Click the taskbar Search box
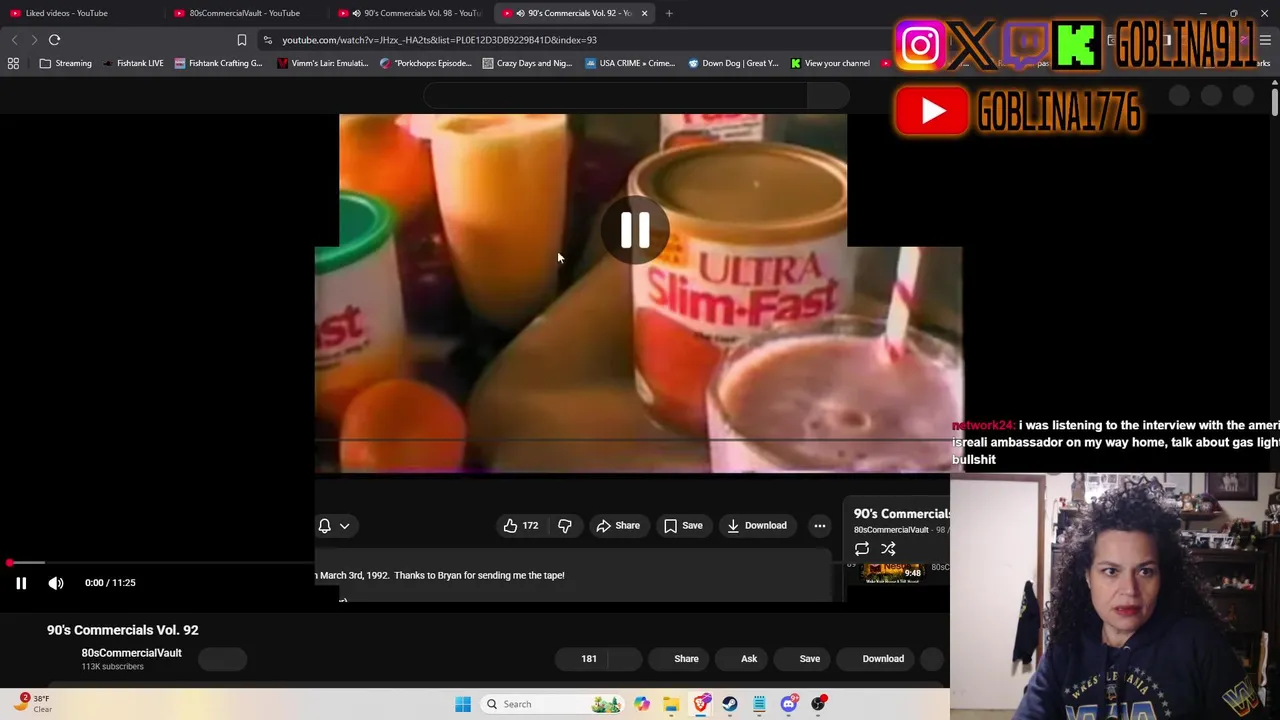Viewport: 1280px width, 720px height. tap(550, 704)
